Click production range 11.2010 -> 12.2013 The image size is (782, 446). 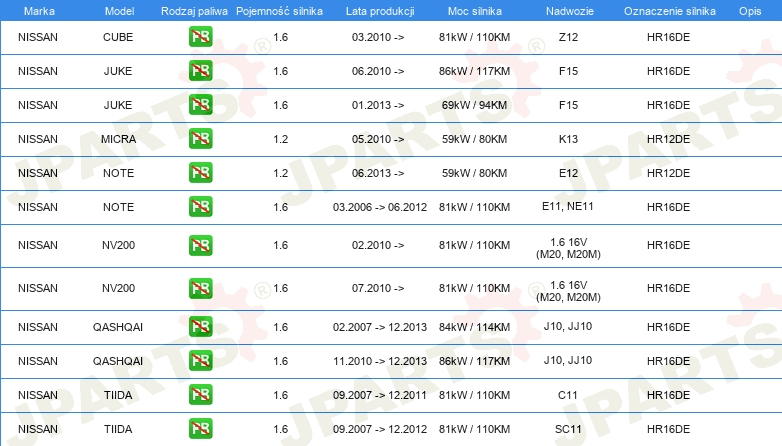click(380, 361)
